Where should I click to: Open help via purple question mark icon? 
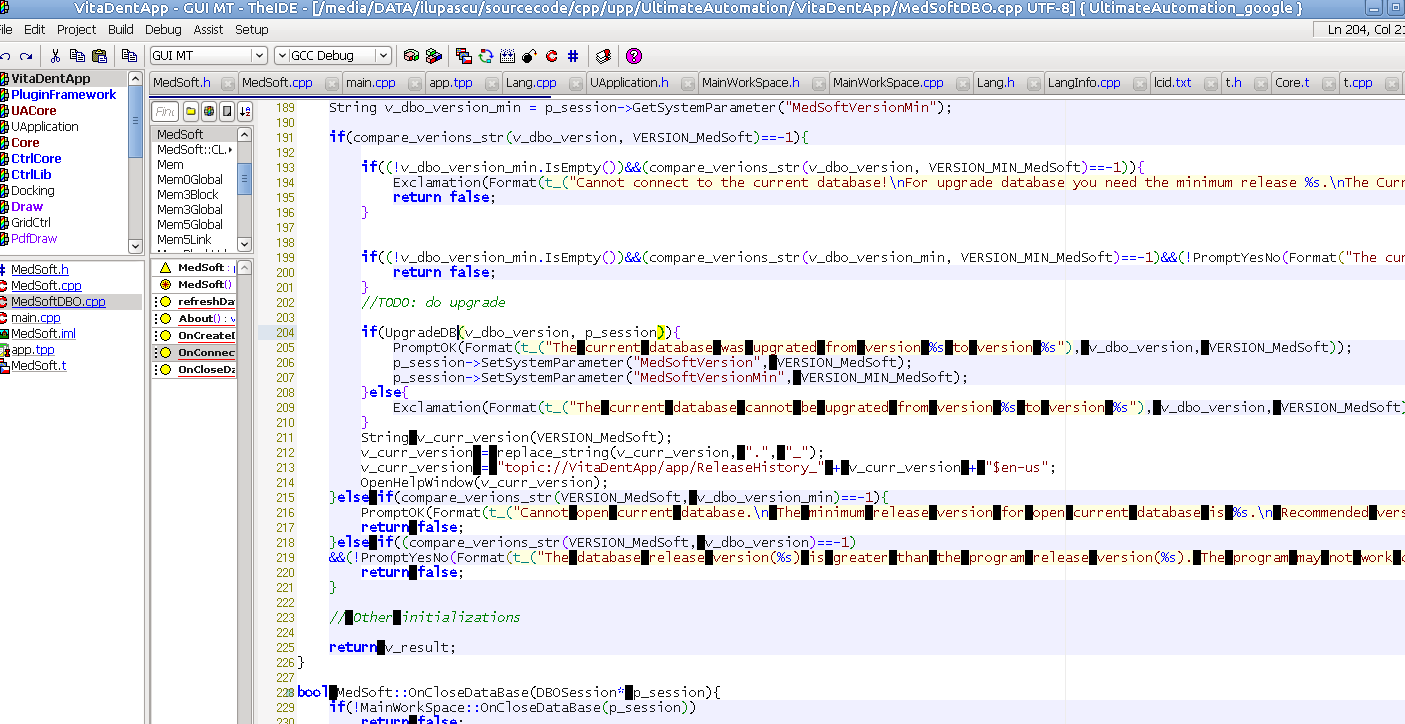click(x=634, y=56)
